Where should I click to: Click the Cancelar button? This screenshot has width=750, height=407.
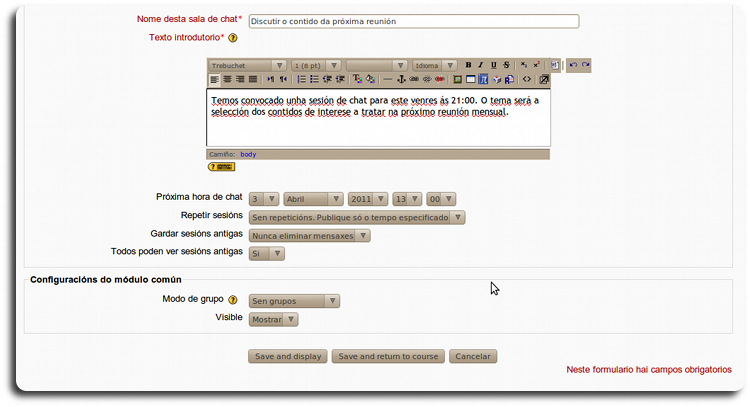473,356
